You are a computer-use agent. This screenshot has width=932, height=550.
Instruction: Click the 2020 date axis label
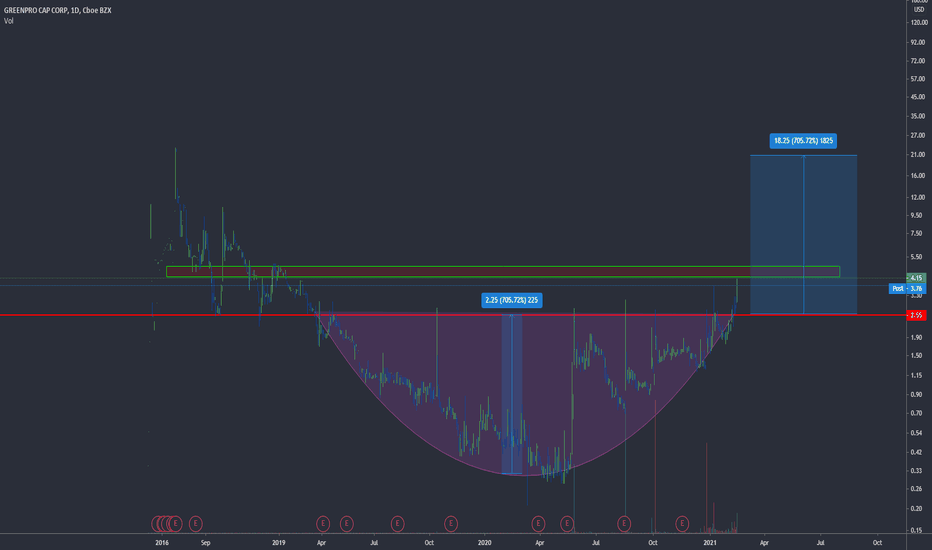pyautogui.click(x=484, y=543)
